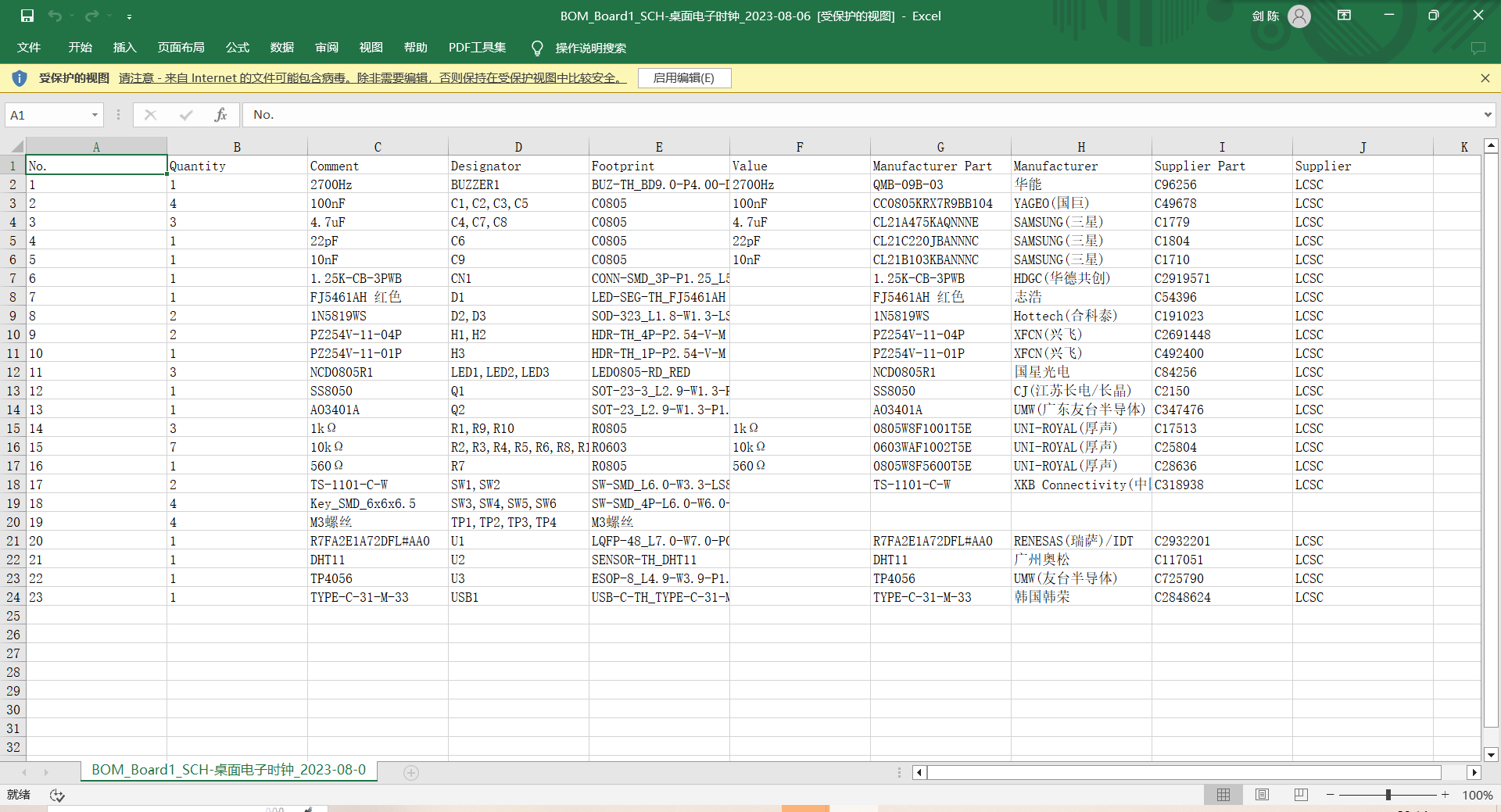Viewport: 1501px width, 812px height.
Task: Click the formula bar showing No.
Action: (x=860, y=115)
